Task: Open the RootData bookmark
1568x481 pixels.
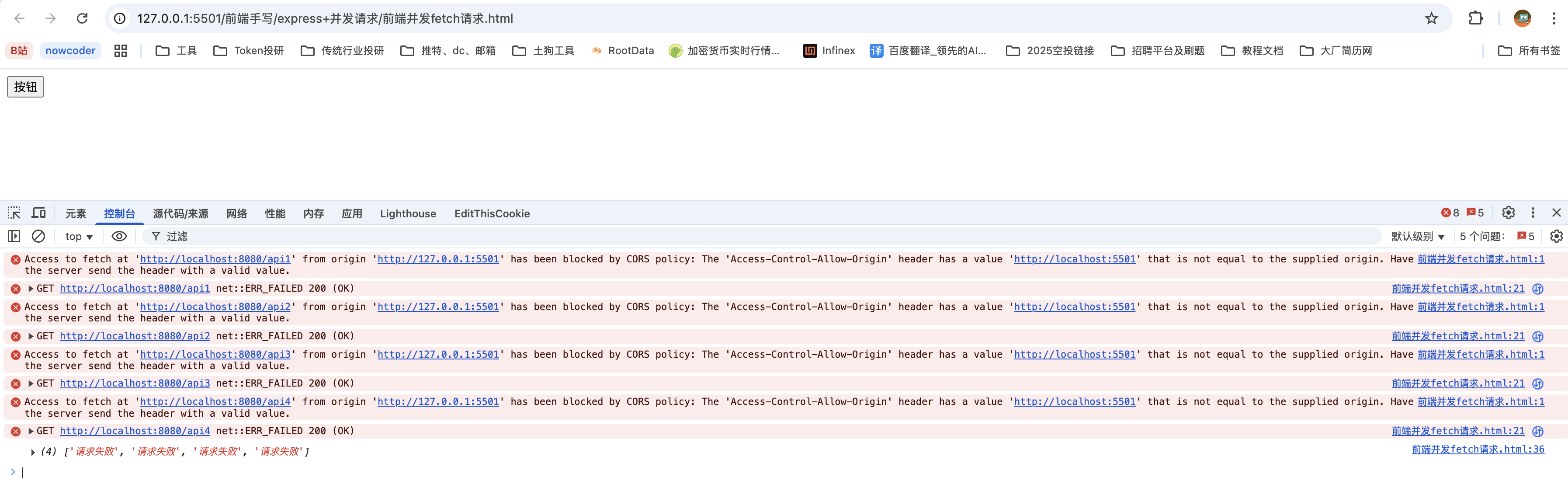Action: pos(622,51)
